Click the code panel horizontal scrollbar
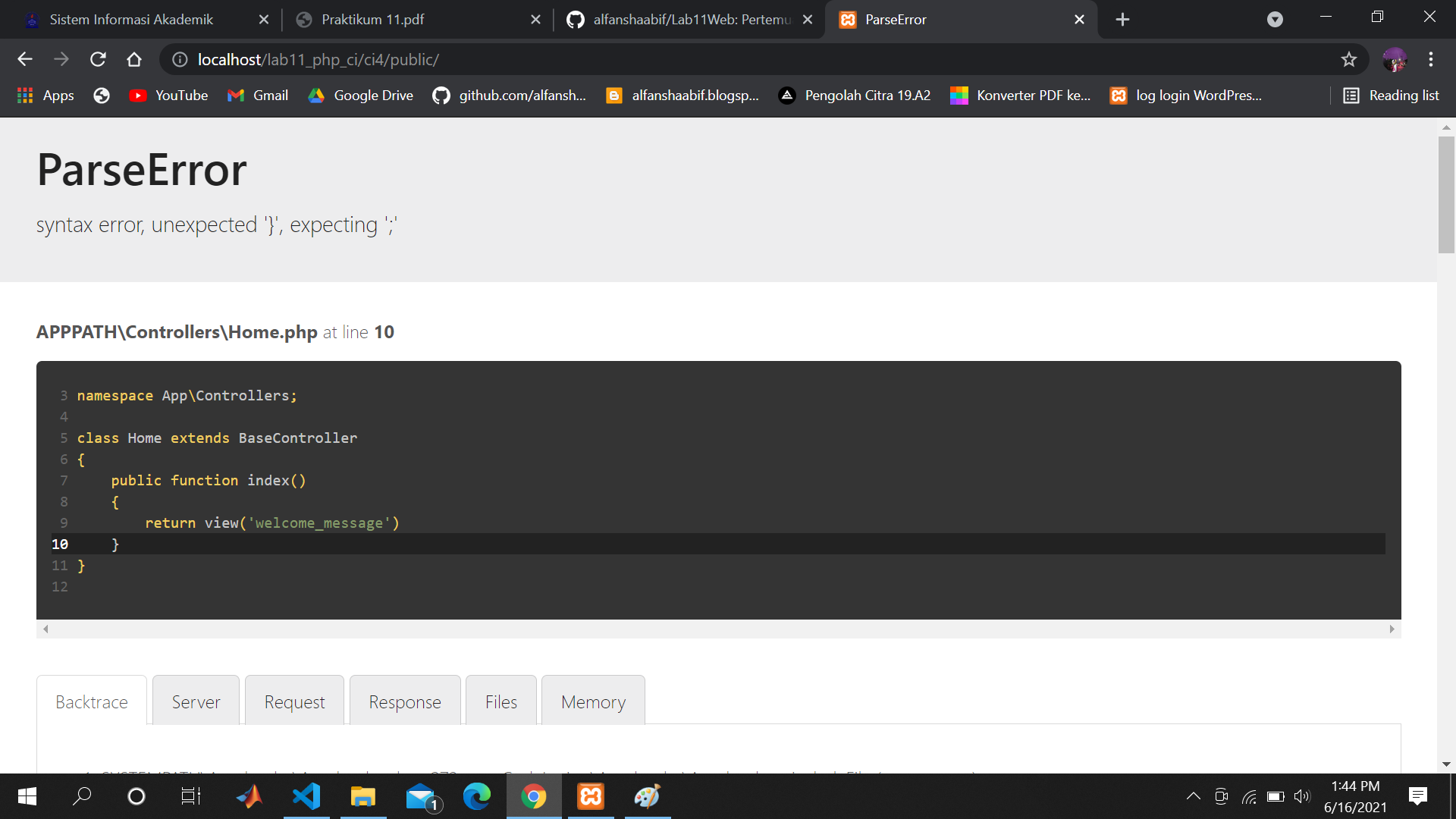 click(x=719, y=629)
